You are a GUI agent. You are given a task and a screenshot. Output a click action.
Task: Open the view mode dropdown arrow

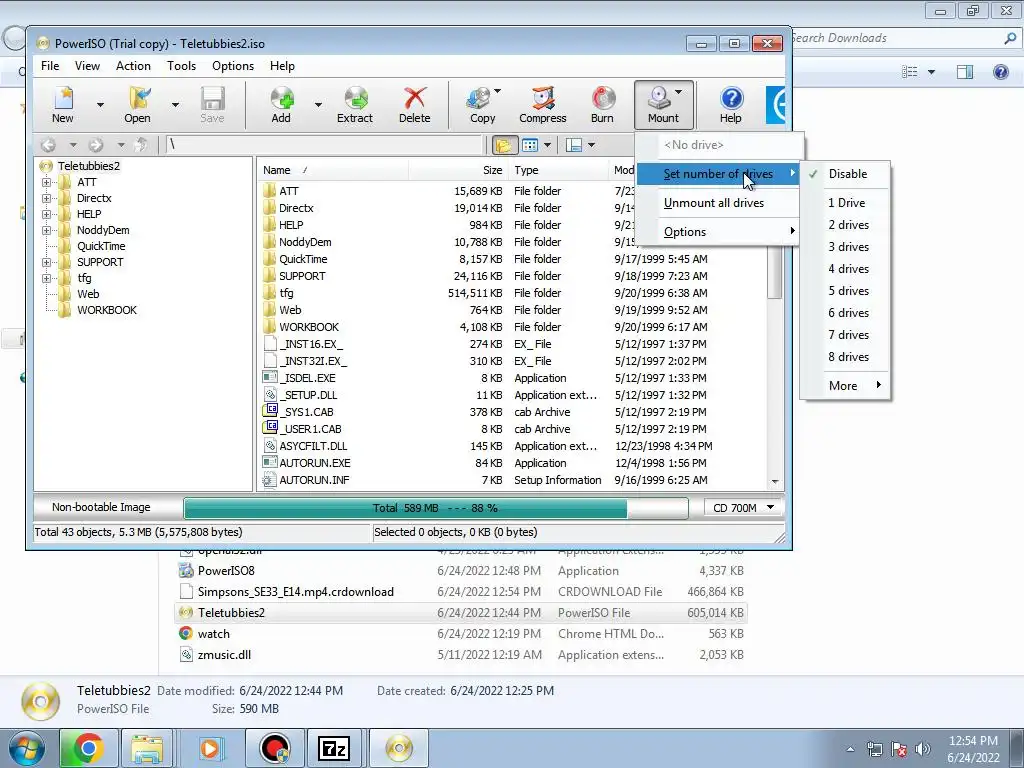(x=547, y=145)
